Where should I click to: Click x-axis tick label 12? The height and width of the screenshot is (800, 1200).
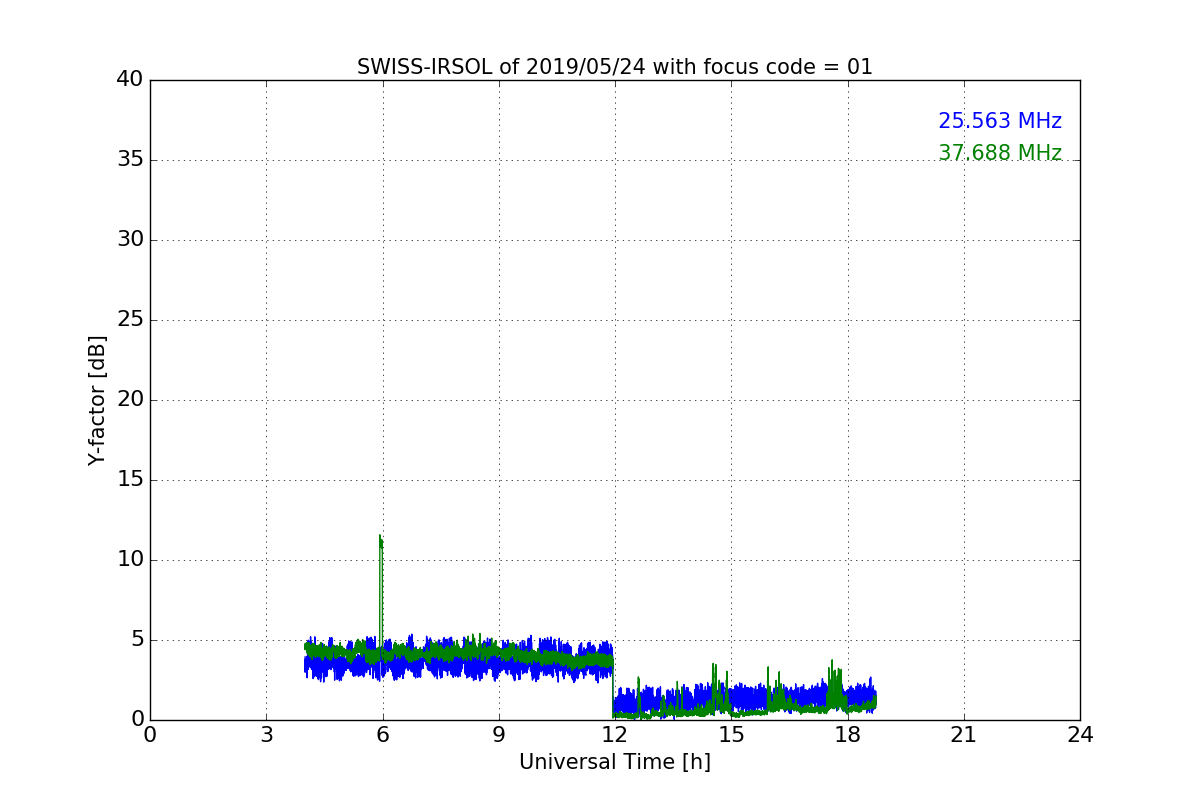615,735
